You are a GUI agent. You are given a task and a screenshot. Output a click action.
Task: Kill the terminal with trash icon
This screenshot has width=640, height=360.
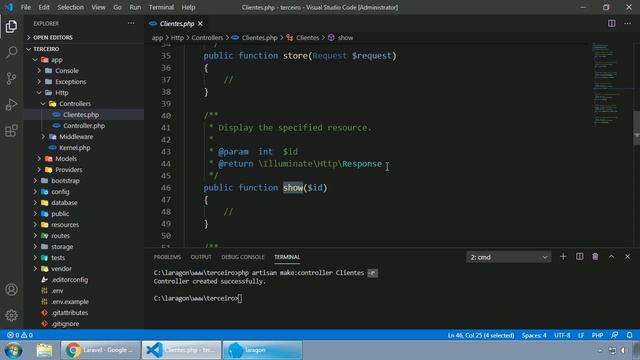click(x=595, y=257)
